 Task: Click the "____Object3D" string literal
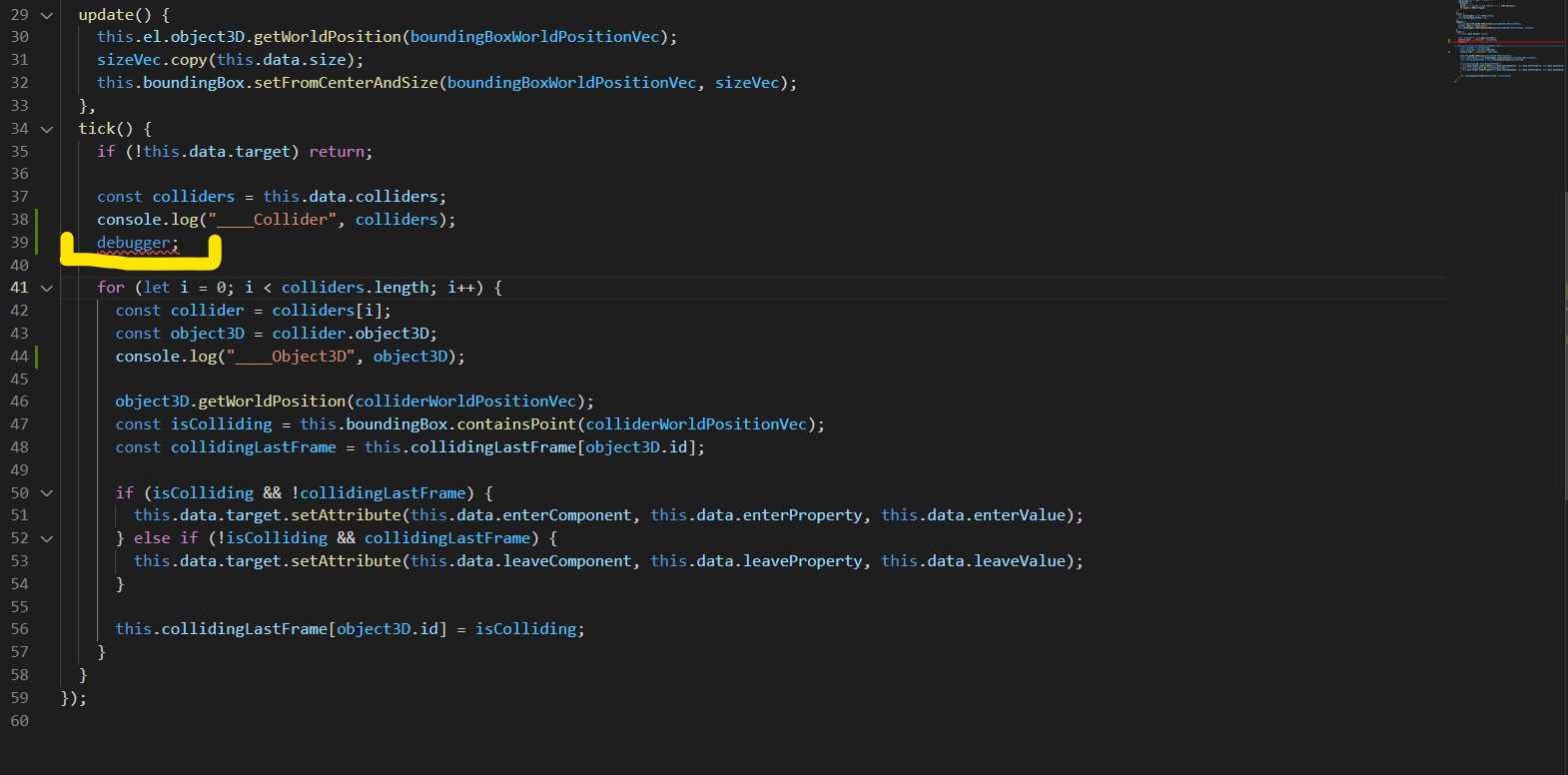291,357
